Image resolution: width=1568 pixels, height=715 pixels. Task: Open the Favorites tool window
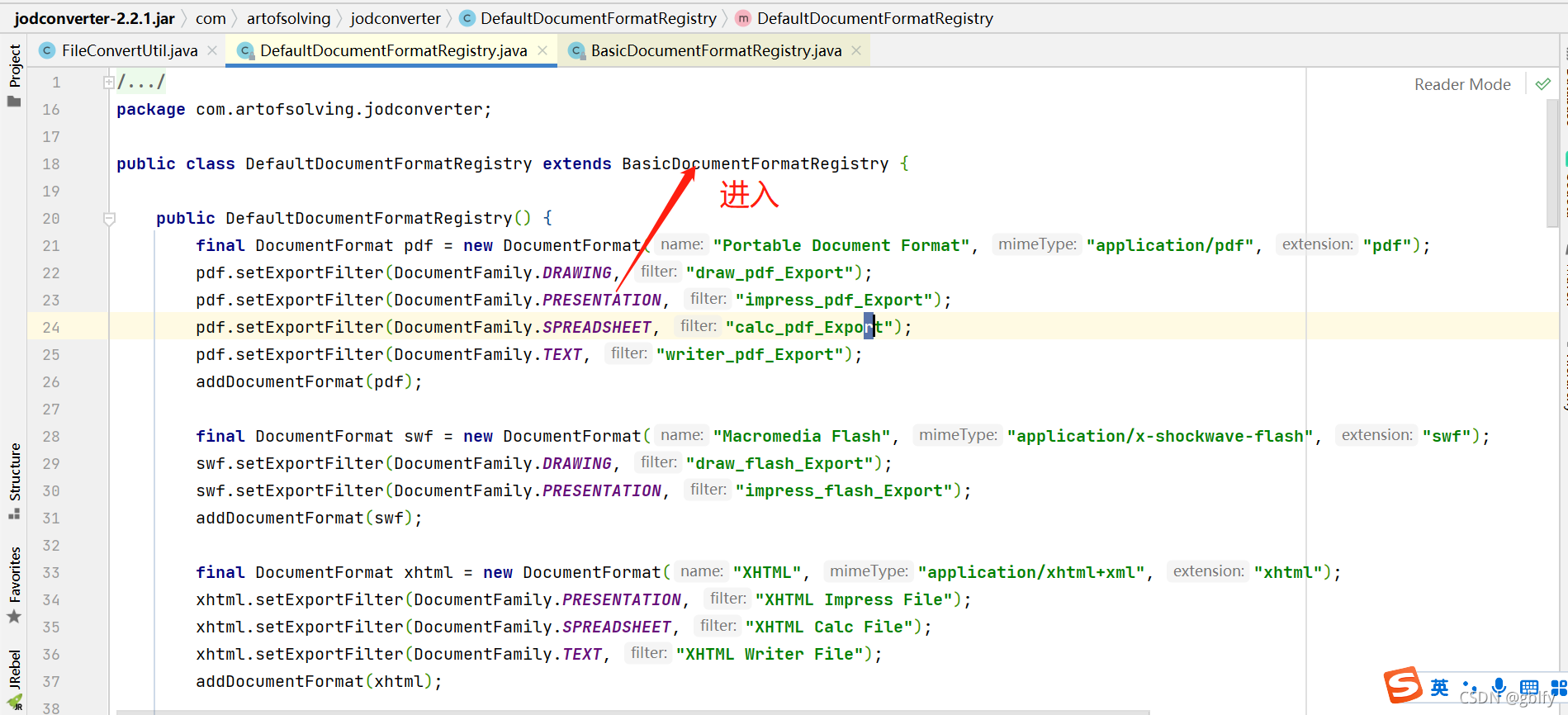pyautogui.click(x=14, y=584)
